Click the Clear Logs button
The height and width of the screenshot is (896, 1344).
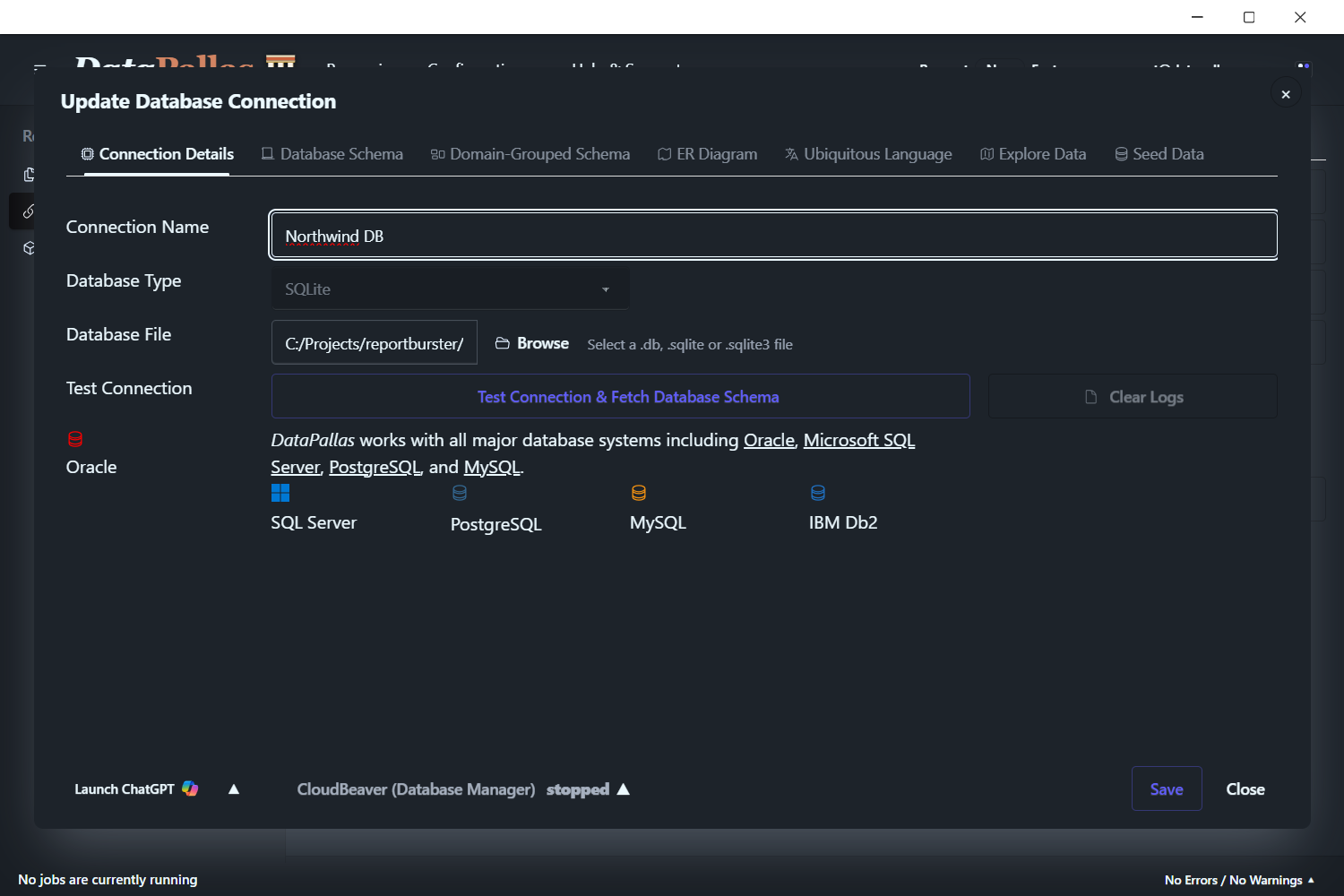(1133, 396)
